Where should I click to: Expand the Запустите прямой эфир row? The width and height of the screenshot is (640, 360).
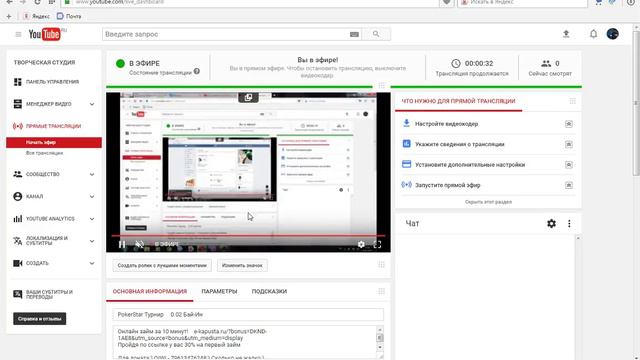569,185
